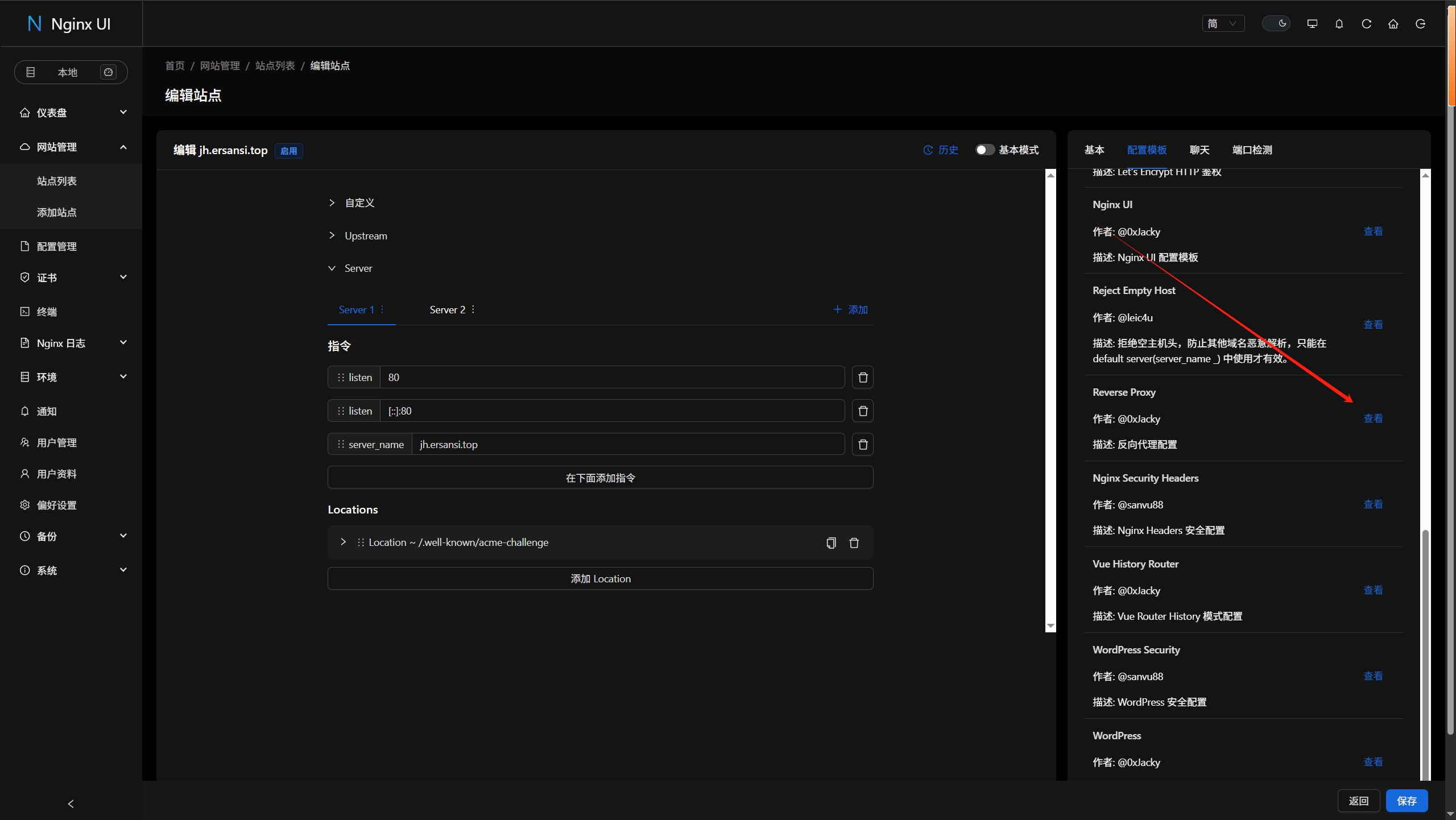Expand the 备份 sidebar menu

71,536
